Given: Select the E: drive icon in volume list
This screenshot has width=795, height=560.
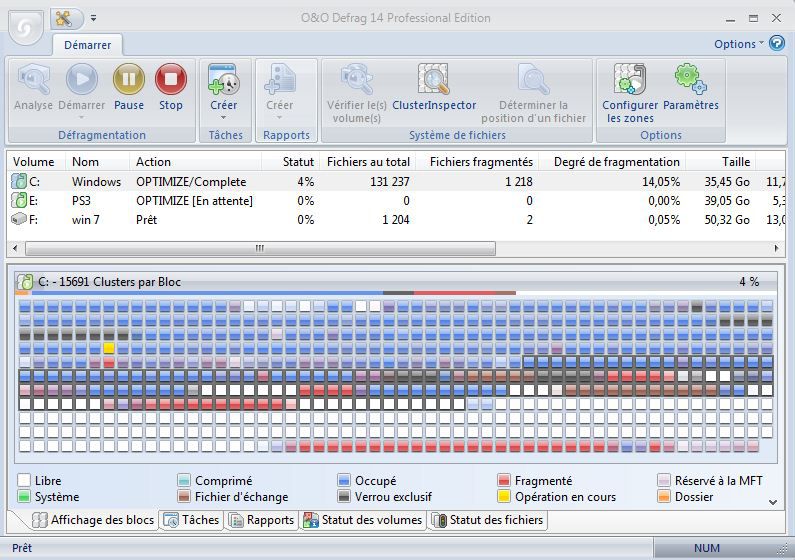Looking at the screenshot, I should (x=19, y=201).
